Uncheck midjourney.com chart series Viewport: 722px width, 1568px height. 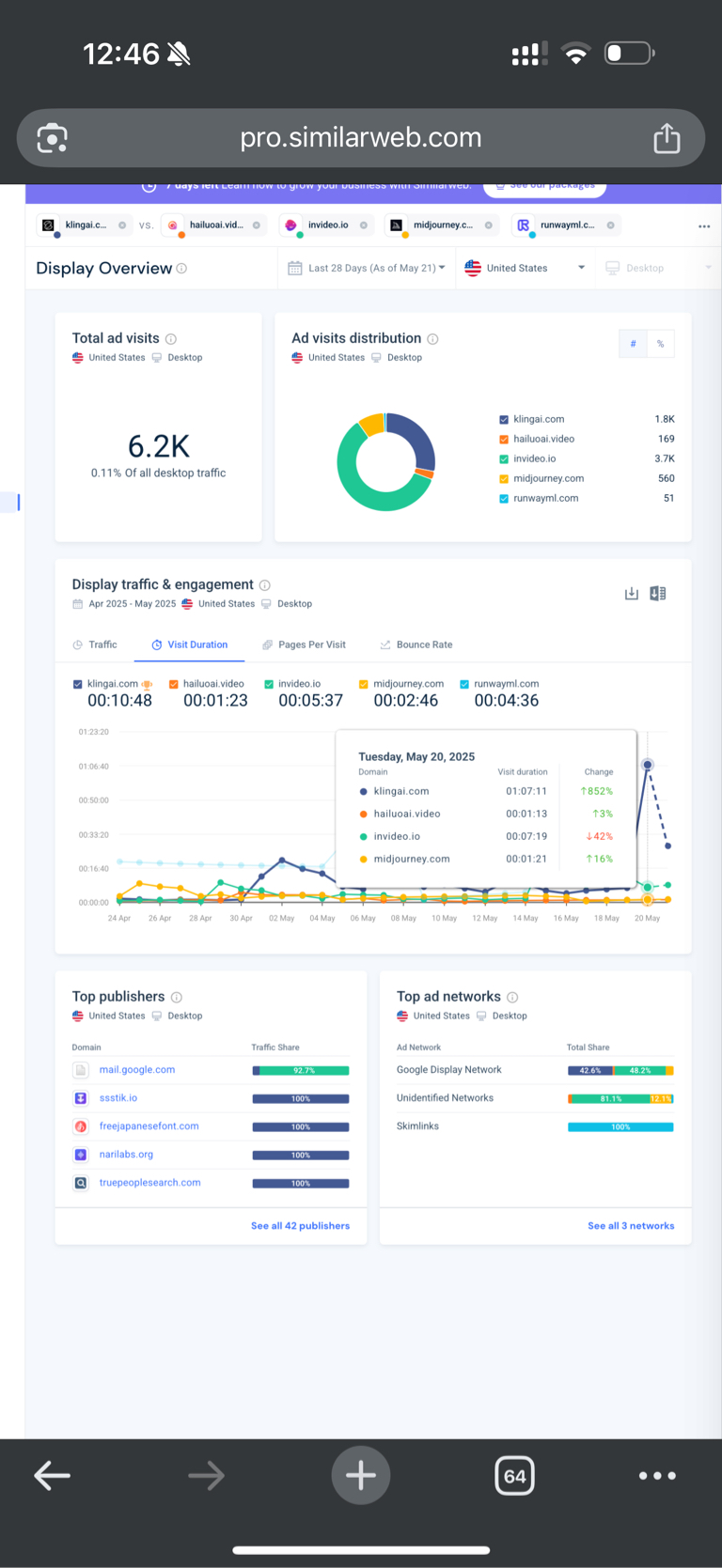(x=364, y=684)
